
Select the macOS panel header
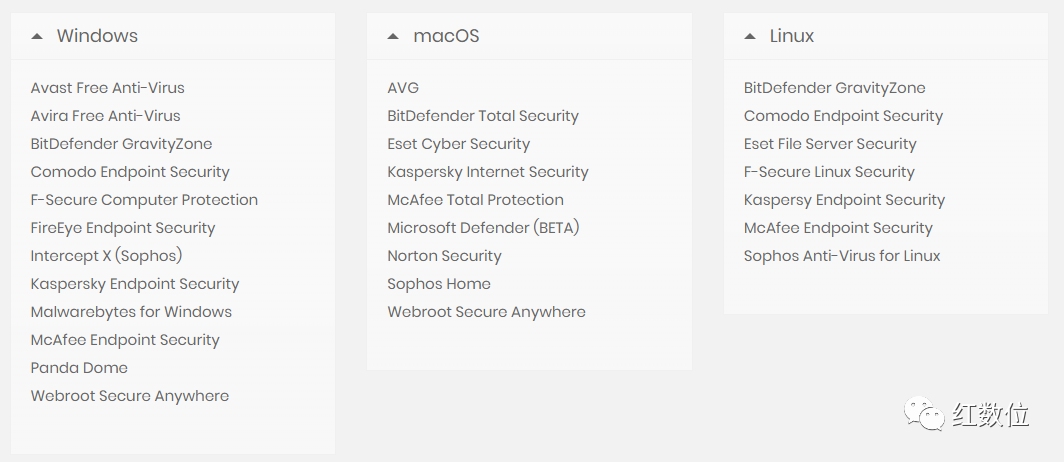(446, 36)
